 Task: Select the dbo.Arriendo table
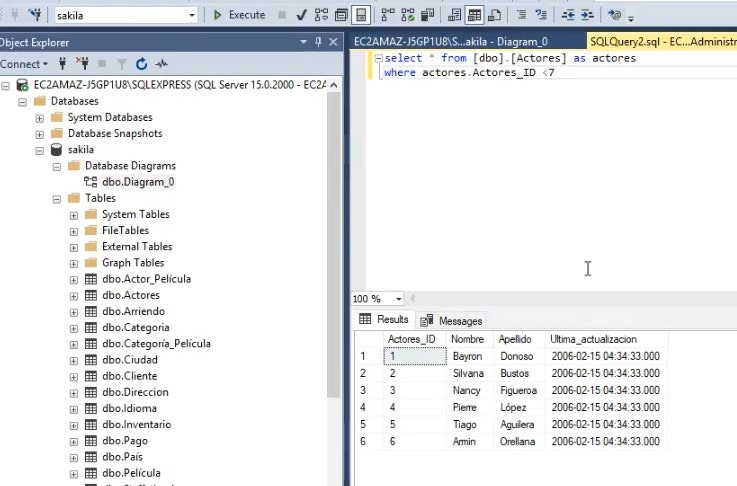(x=133, y=311)
